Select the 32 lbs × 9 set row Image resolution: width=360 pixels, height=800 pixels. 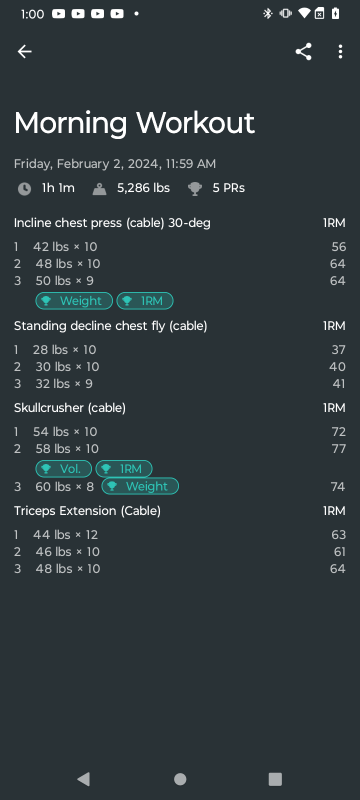(x=180, y=384)
